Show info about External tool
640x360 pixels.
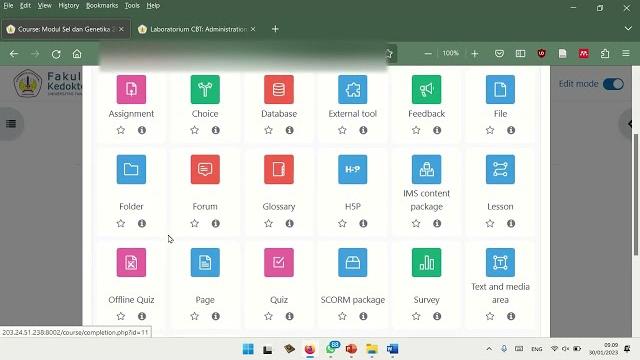[363, 130]
